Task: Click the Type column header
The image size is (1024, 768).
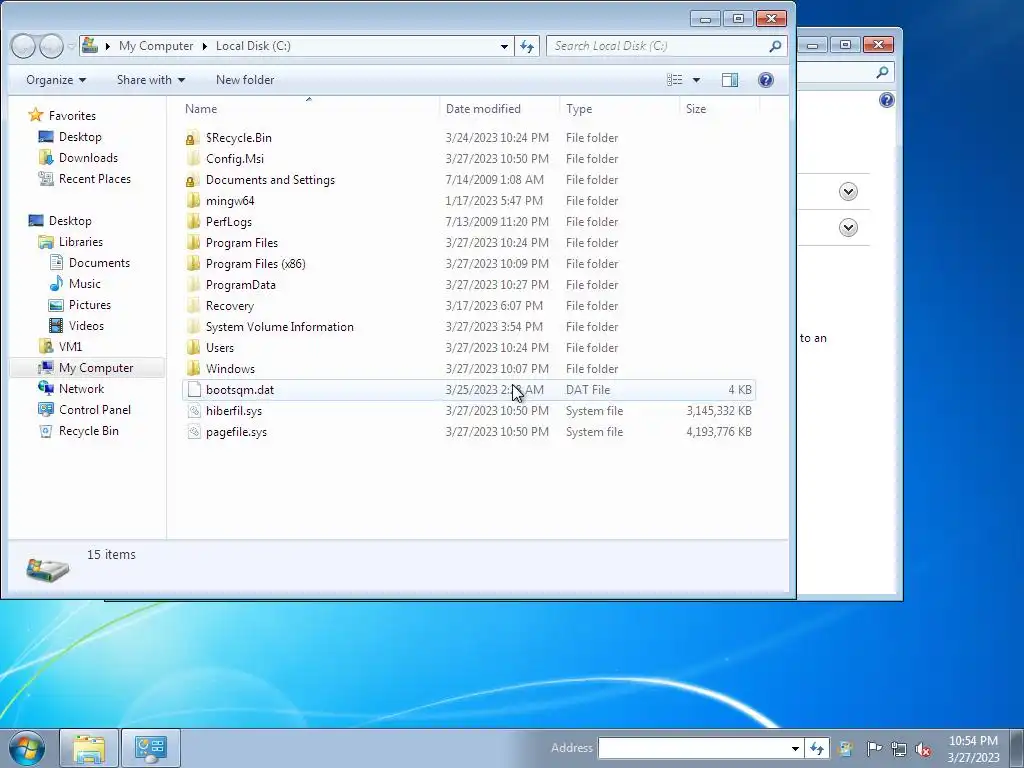Action: click(x=619, y=108)
